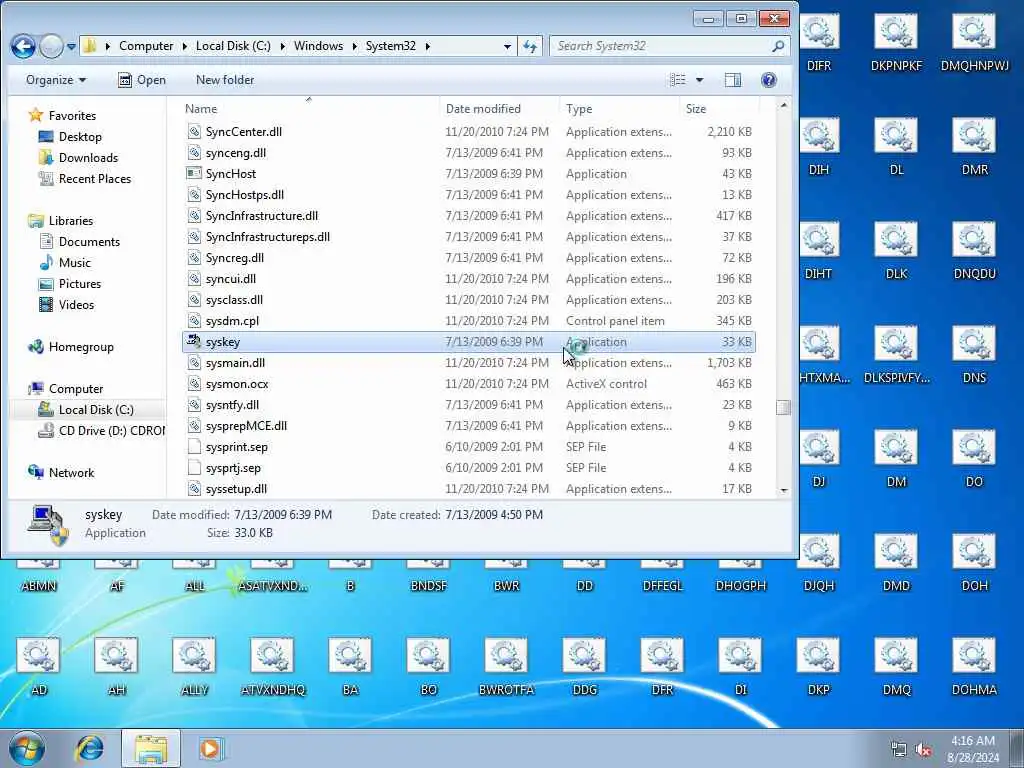Click the file list scrollbar thumb
The width and height of the screenshot is (1024, 768).
point(783,407)
